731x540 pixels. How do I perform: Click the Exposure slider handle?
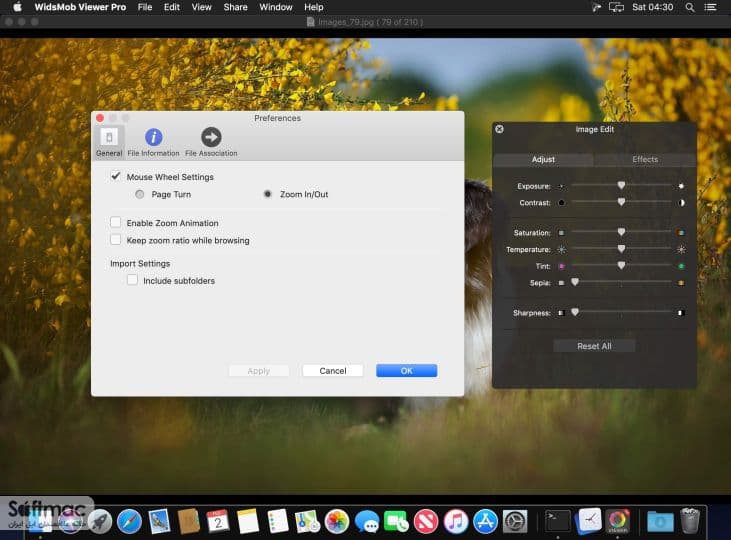pyautogui.click(x=621, y=186)
